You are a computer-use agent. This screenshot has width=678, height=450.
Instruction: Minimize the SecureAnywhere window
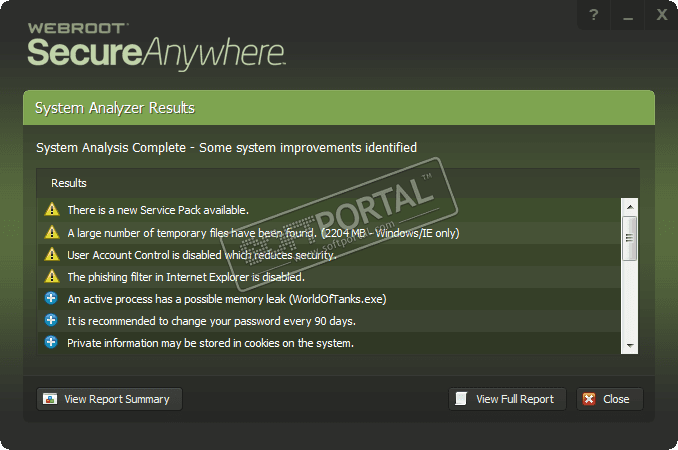point(628,15)
